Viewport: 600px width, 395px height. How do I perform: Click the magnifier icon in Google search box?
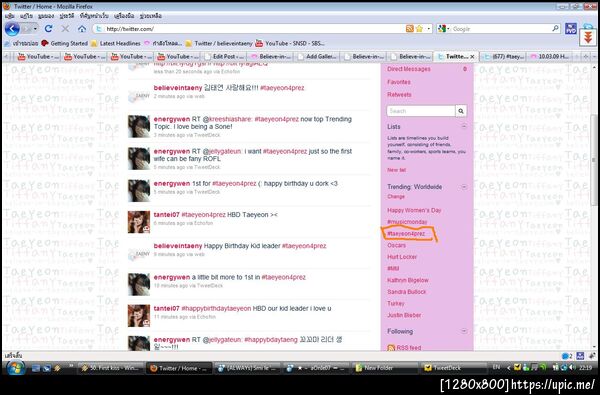pos(555,29)
